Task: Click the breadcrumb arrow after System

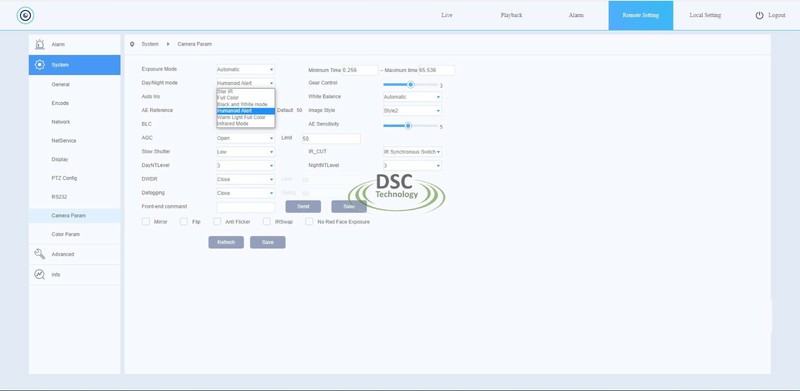Action: point(168,44)
